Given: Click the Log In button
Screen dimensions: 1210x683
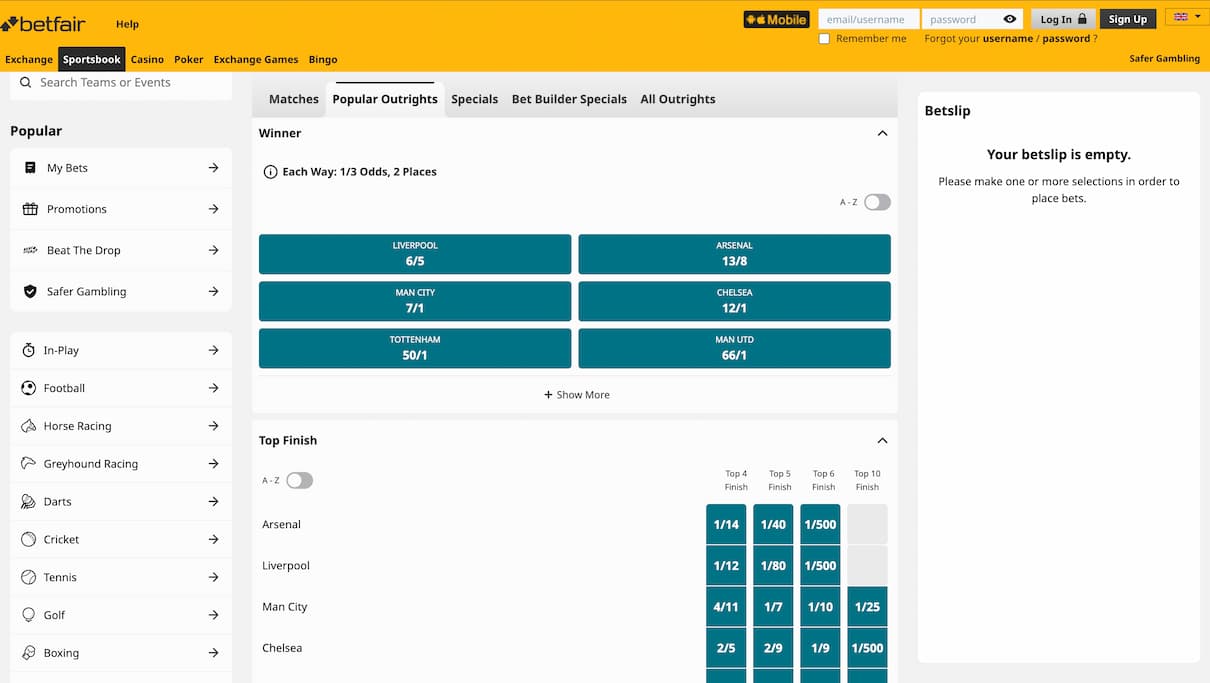Looking at the screenshot, I should 1063,19.
